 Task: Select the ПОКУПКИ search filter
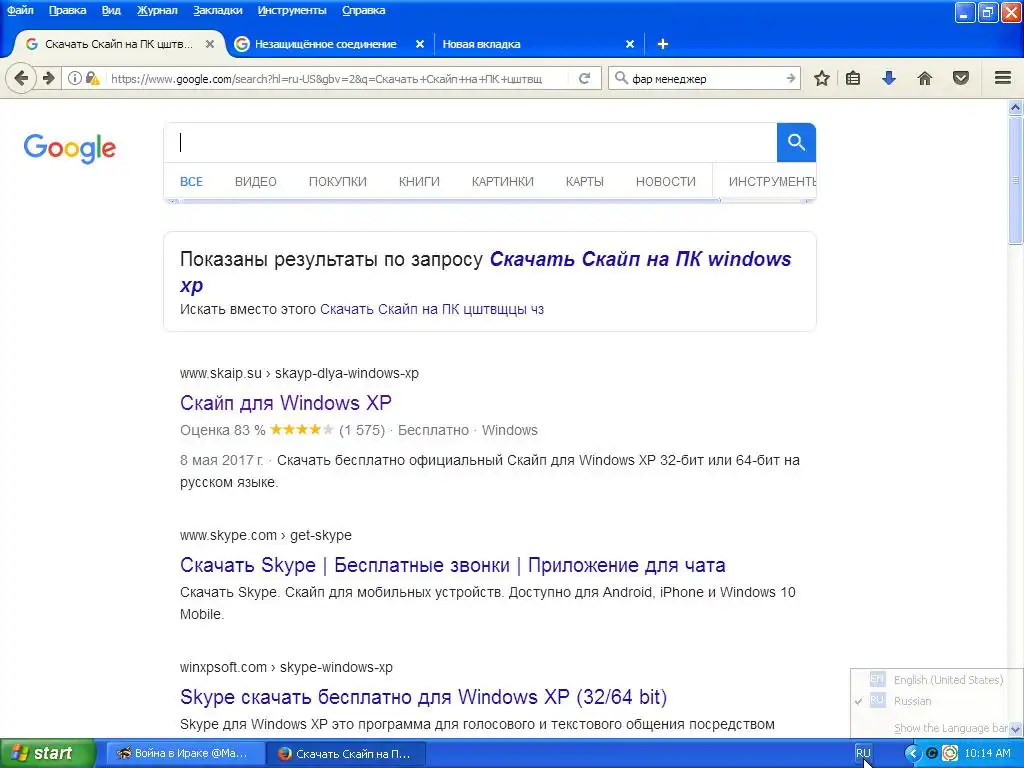(x=338, y=182)
